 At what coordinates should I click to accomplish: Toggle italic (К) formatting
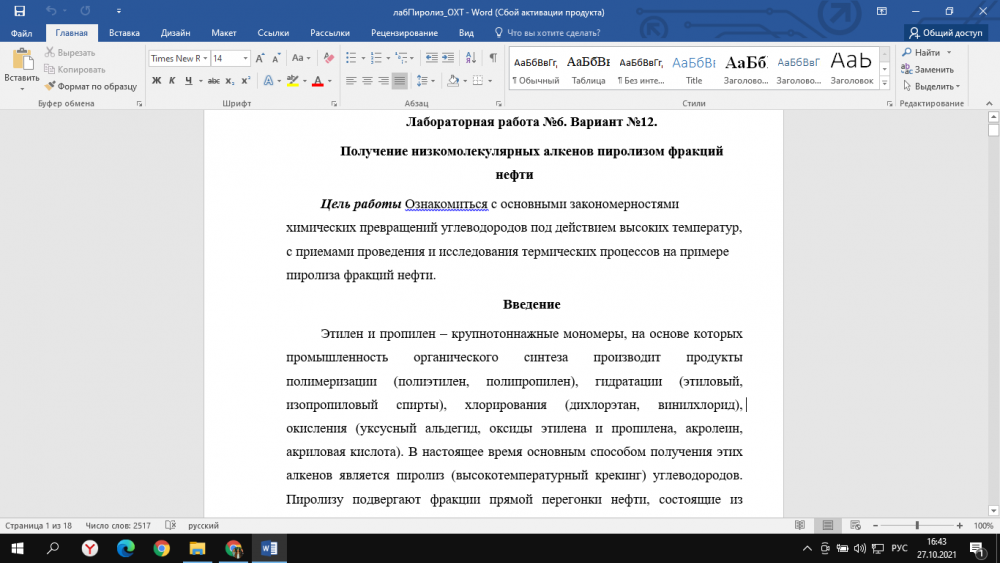pos(171,81)
